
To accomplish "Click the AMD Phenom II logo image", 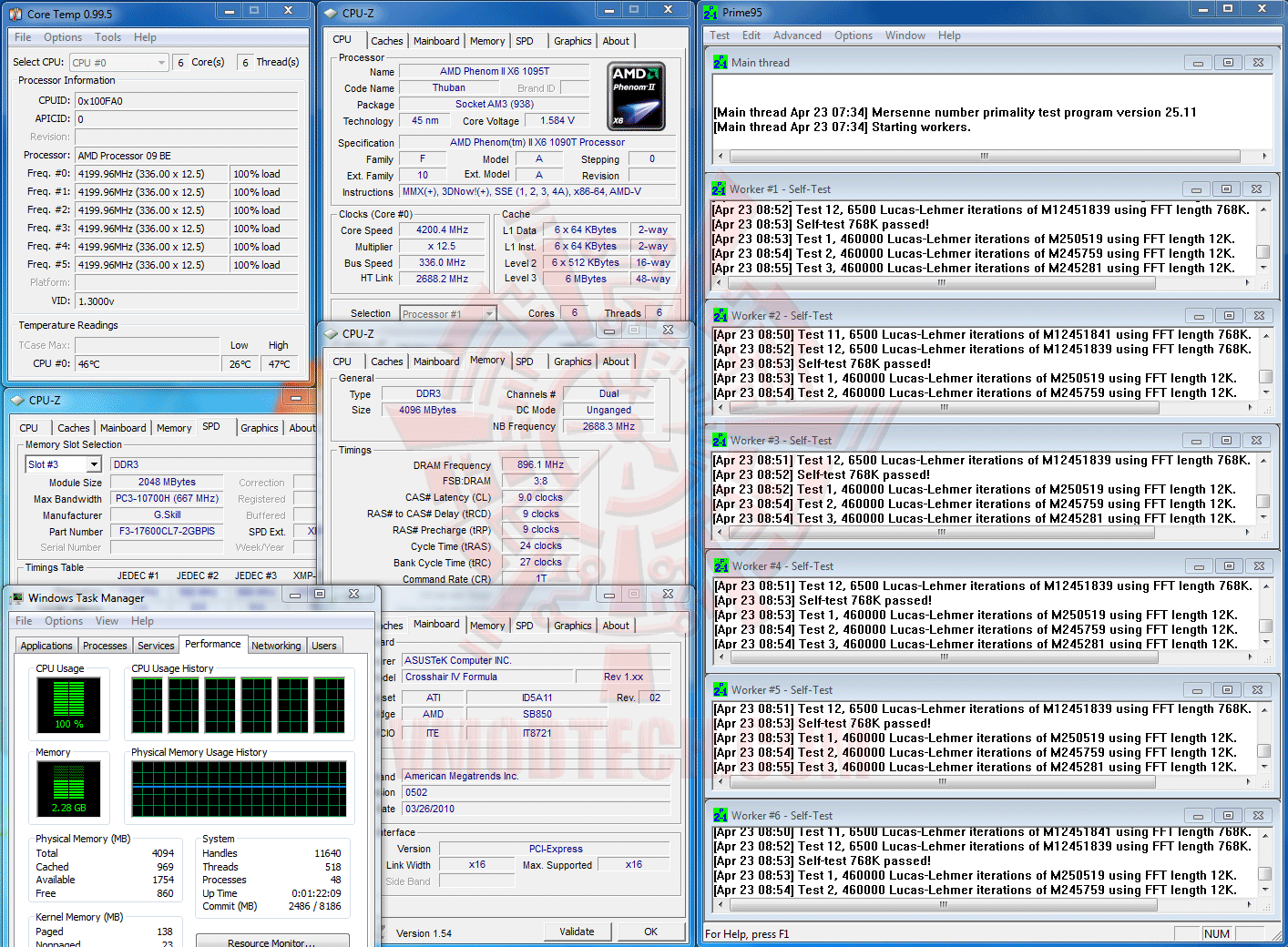I will click(636, 97).
